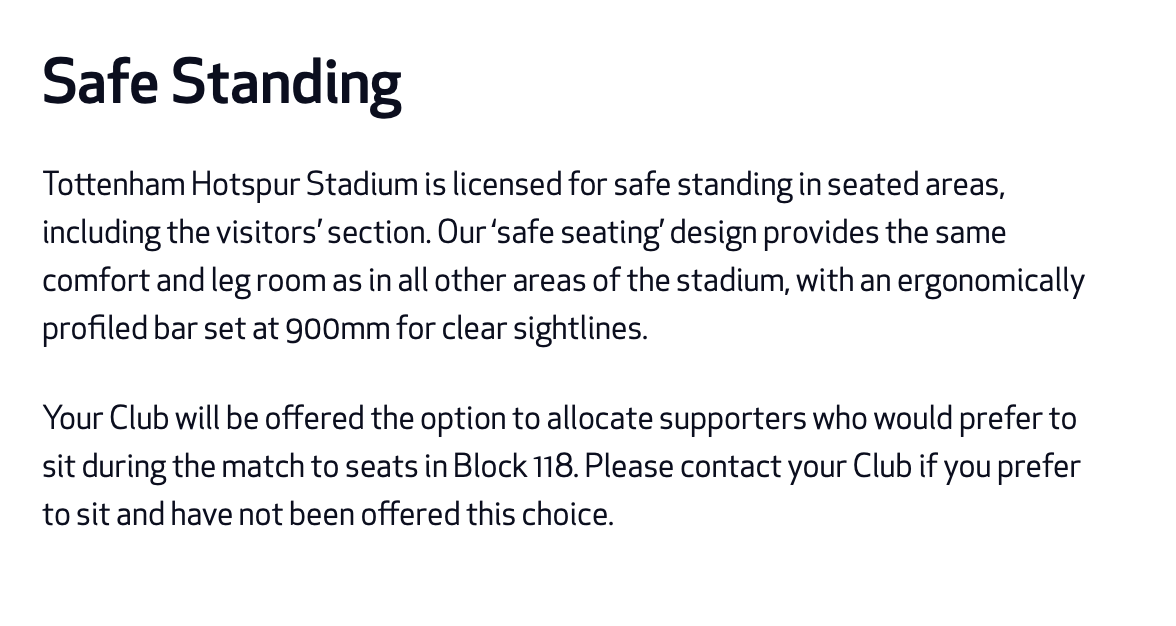Click the 'Block 118' text
This screenshot has height=626, width=1176.
click(x=513, y=466)
